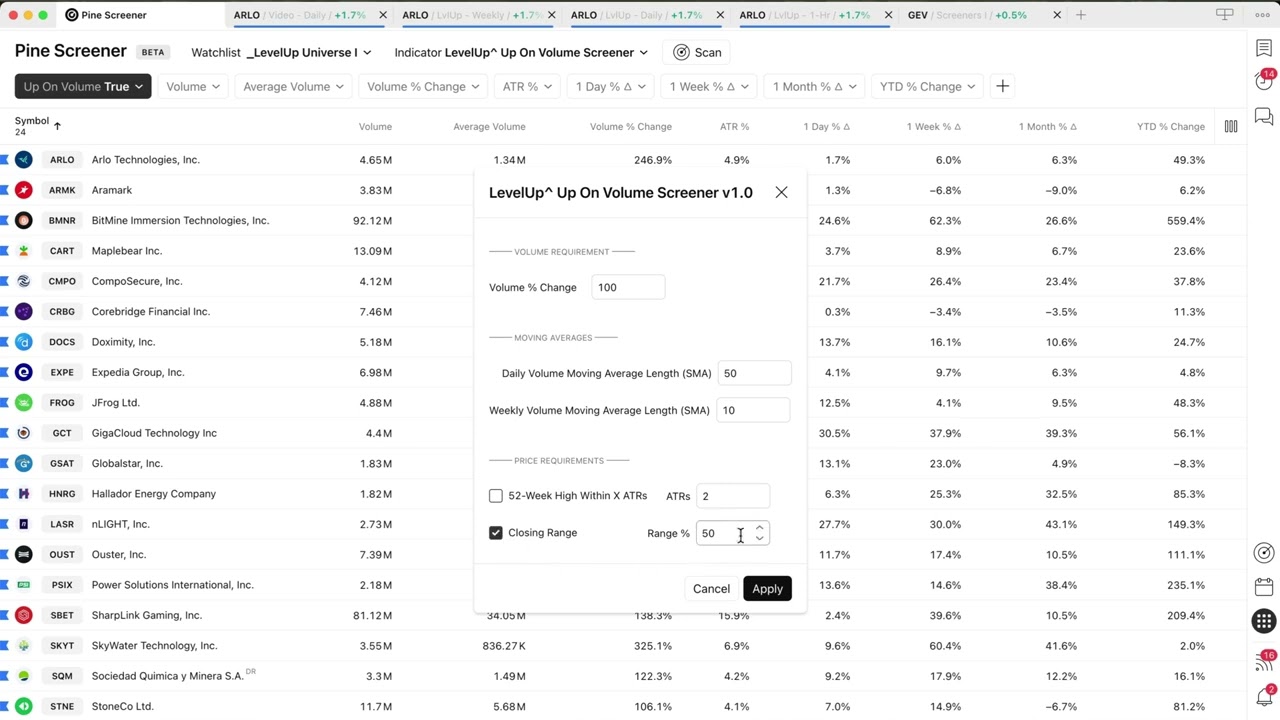The width and height of the screenshot is (1280, 720).
Task: Open the 1 Day % Δ filter dropdown
Action: [x=610, y=86]
